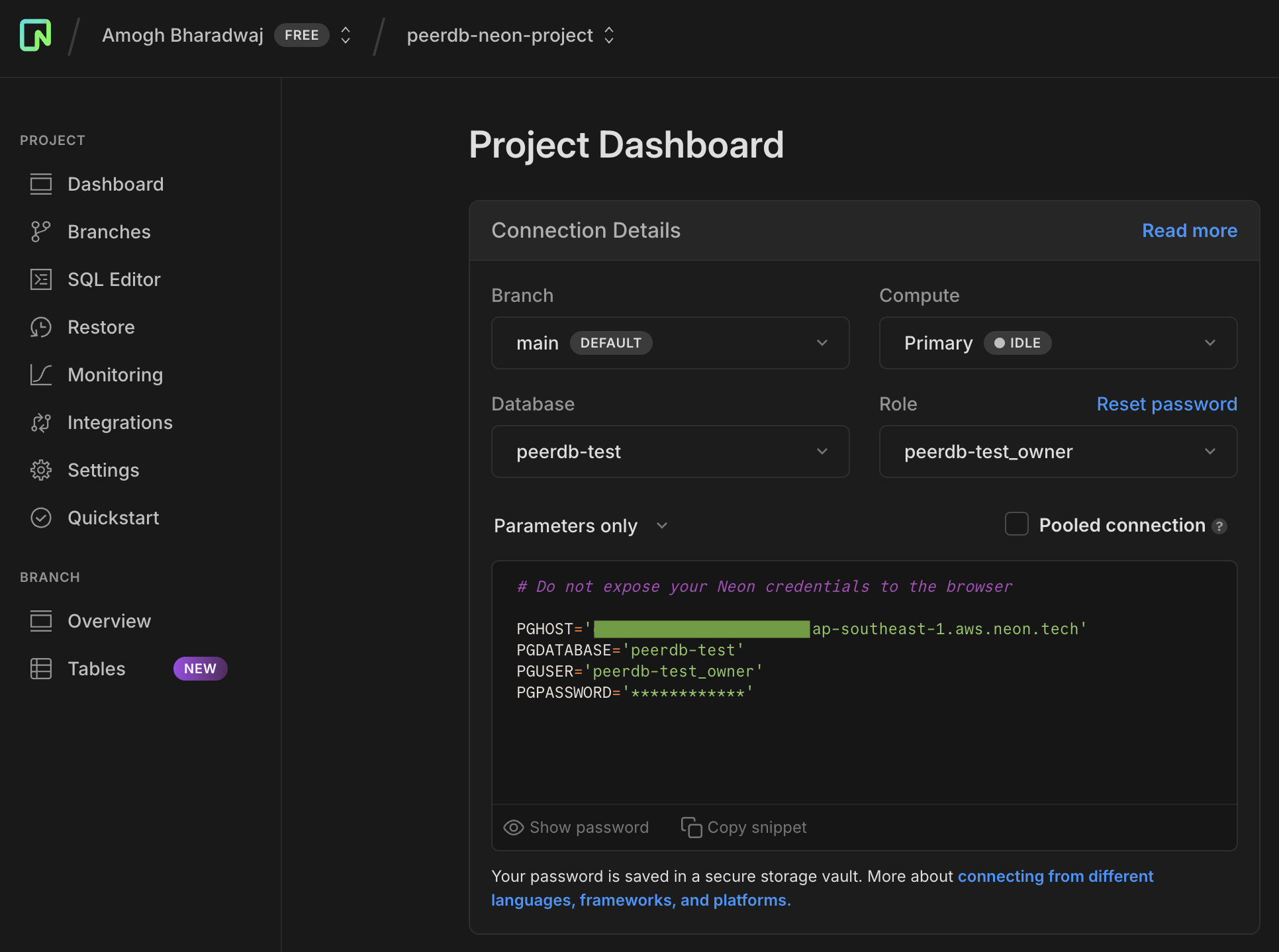Click the Pooled connection help icon

pyautogui.click(x=1219, y=526)
